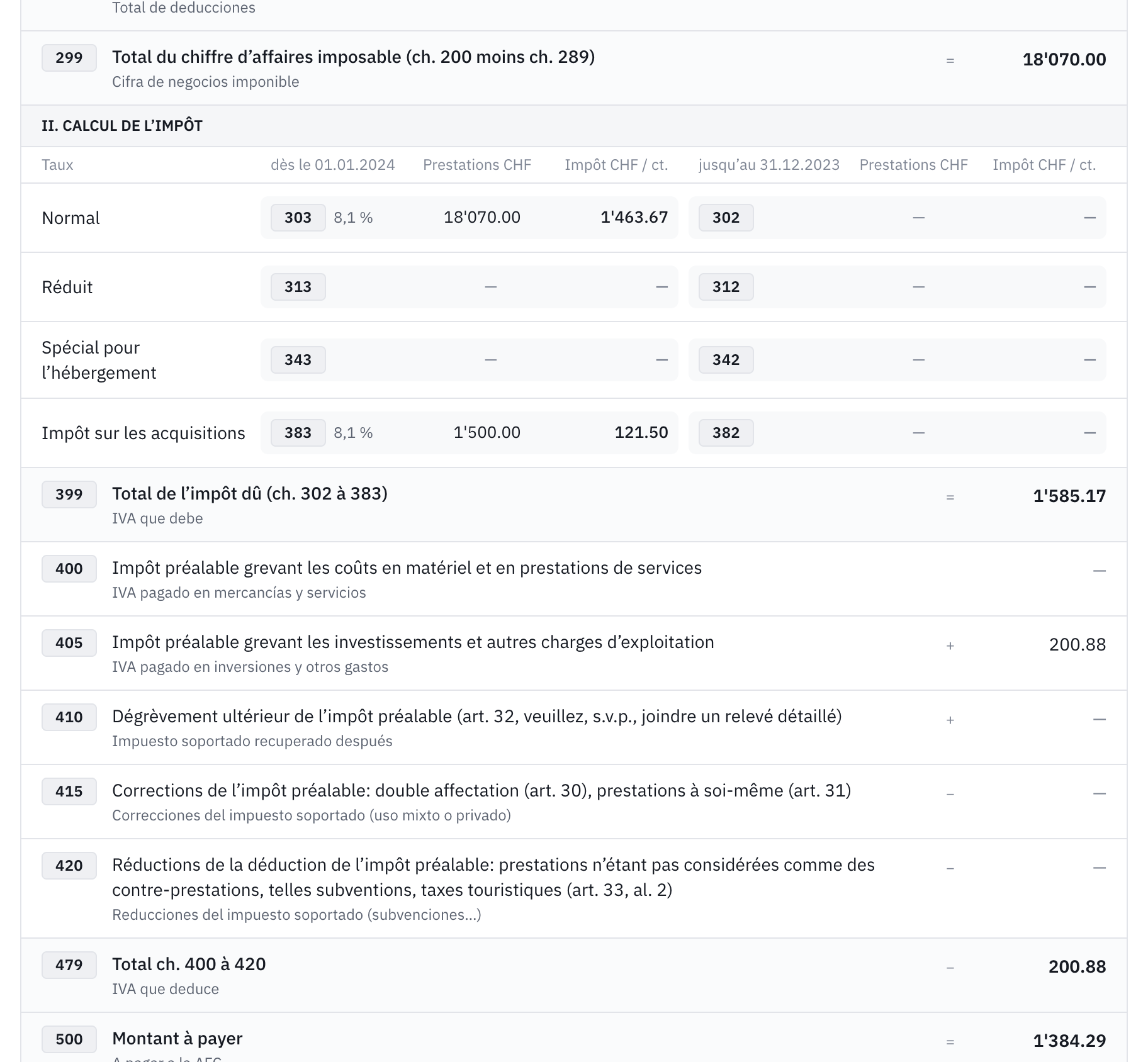This screenshot has height=1062, width=1148.
Task: Click the 383 acquisition tax badge
Action: pyautogui.click(x=298, y=433)
